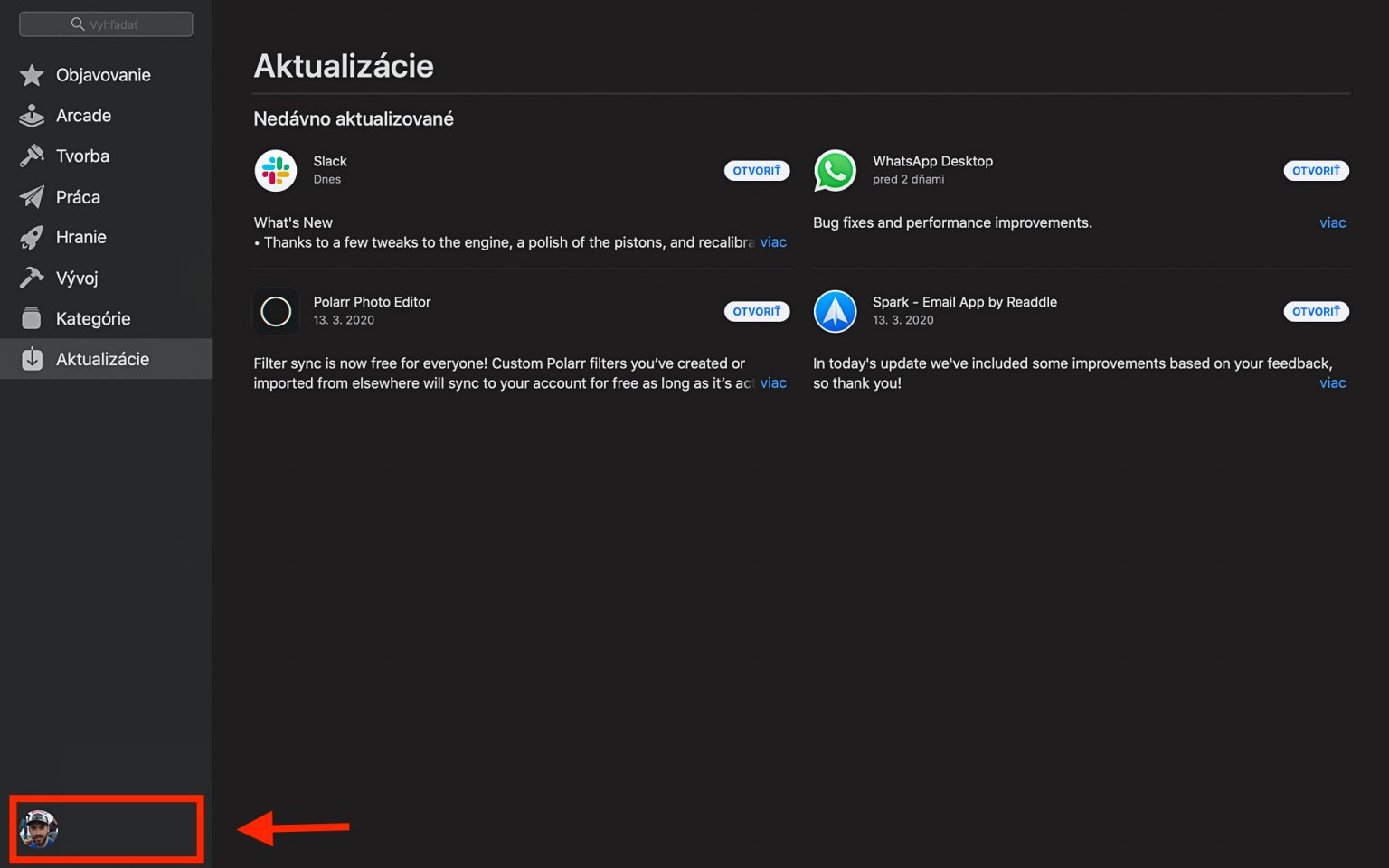Select Aktualizácie in the sidebar
The width and height of the screenshot is (1389, 868).
pyautogui.click(x=106, y=359)
